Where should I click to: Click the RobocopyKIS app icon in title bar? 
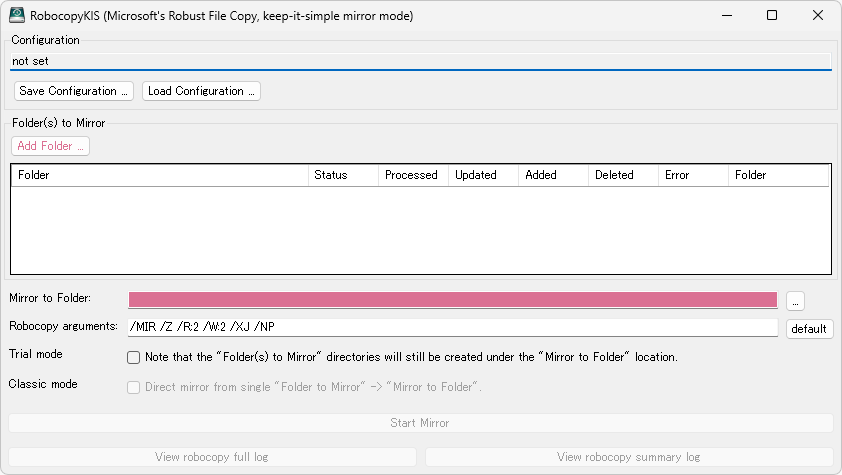[x=17, y=16]
